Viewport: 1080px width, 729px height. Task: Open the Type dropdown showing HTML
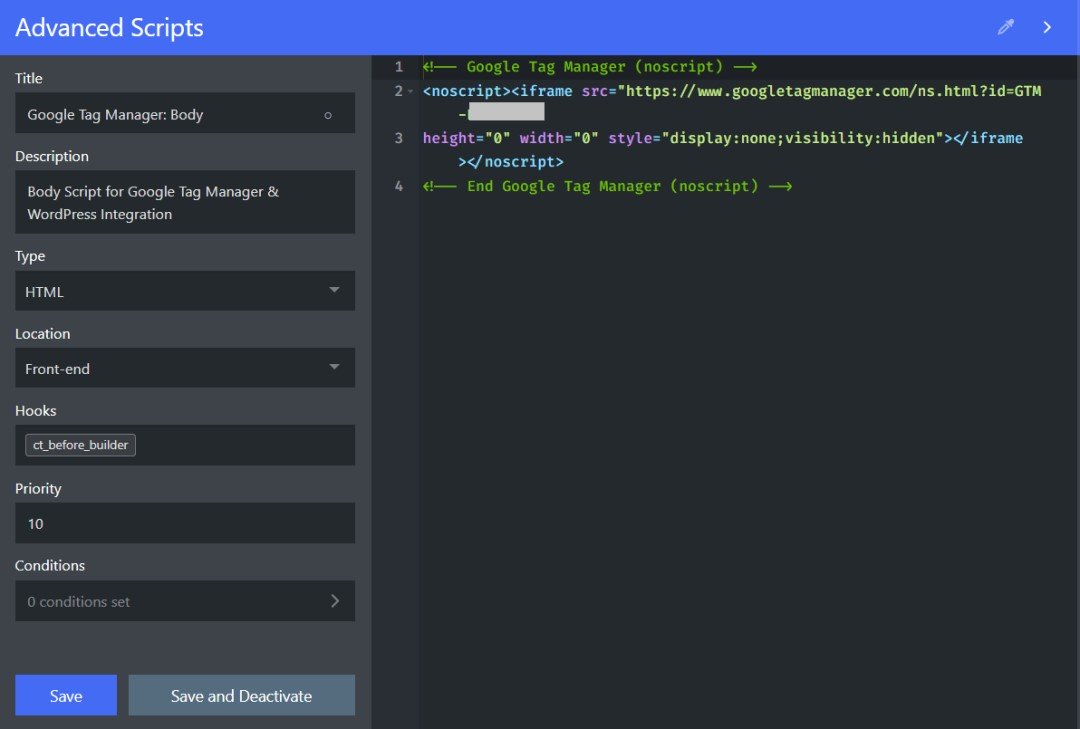[185, 291]
